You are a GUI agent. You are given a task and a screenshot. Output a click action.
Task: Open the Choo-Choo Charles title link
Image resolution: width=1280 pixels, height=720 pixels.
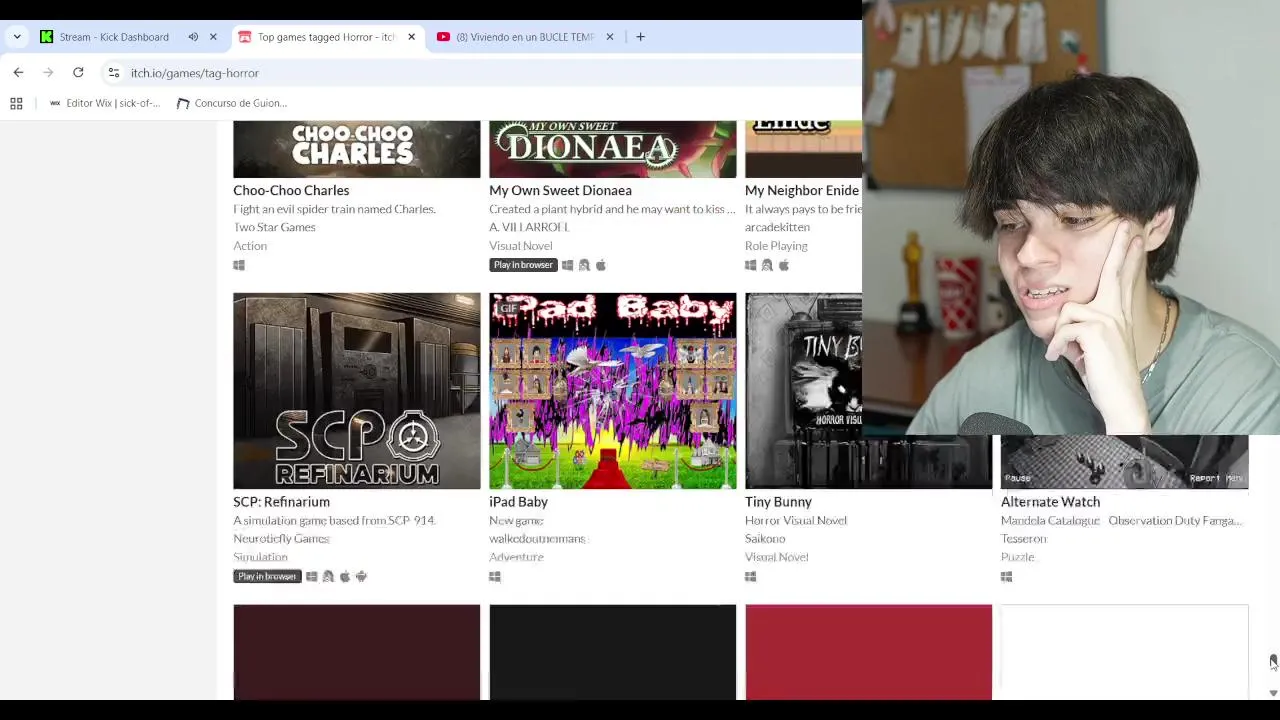click(291, 190)
